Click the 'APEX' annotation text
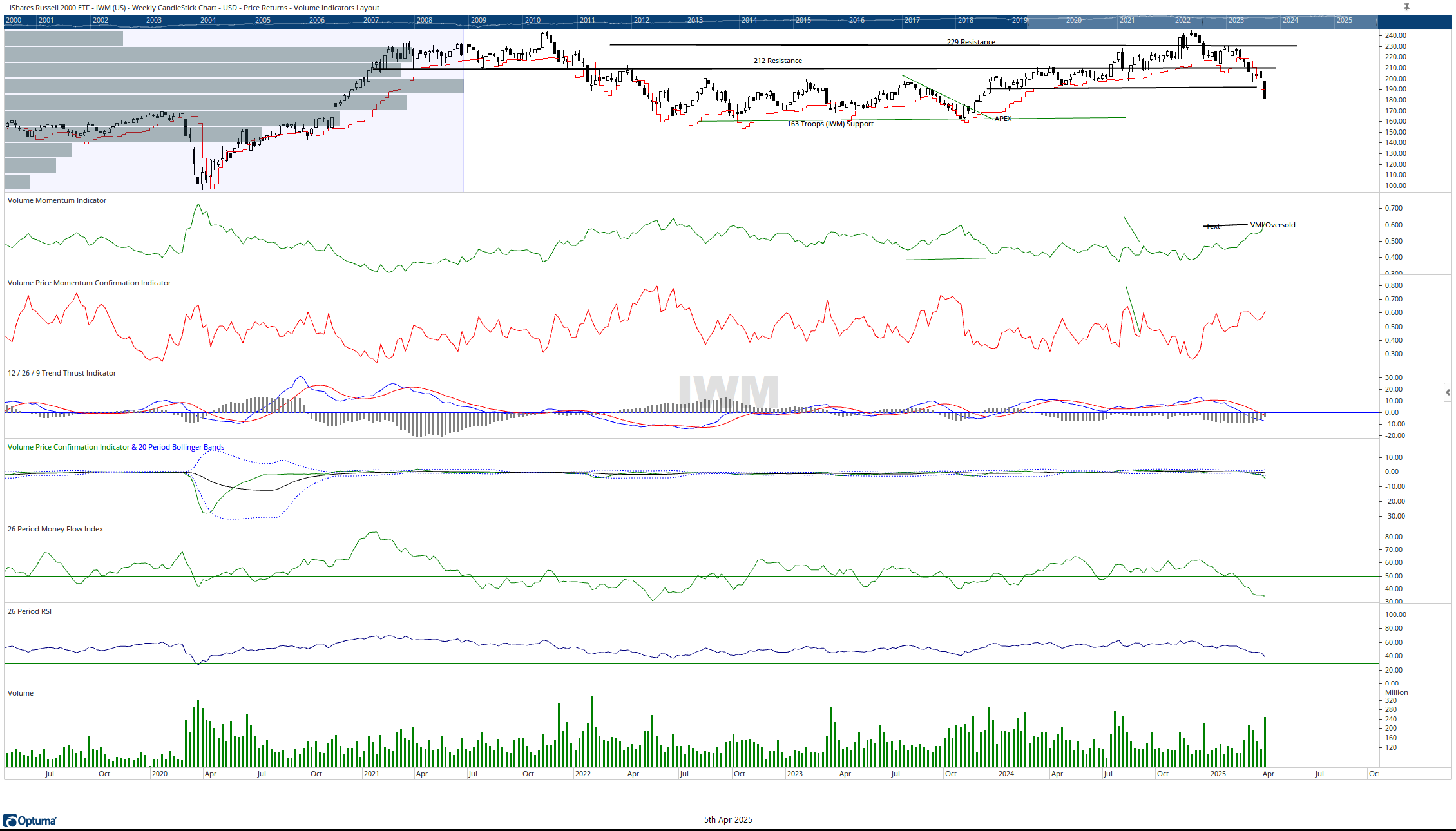 click(x=1002, y=119)
